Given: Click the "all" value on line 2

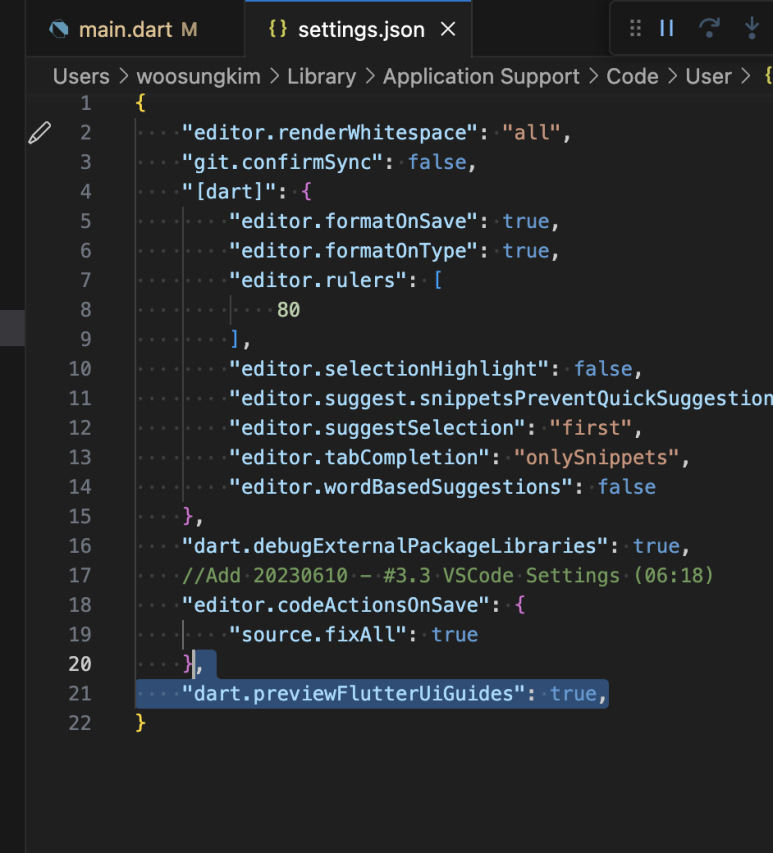Looking at the screenshot, I should coord(531,133).
